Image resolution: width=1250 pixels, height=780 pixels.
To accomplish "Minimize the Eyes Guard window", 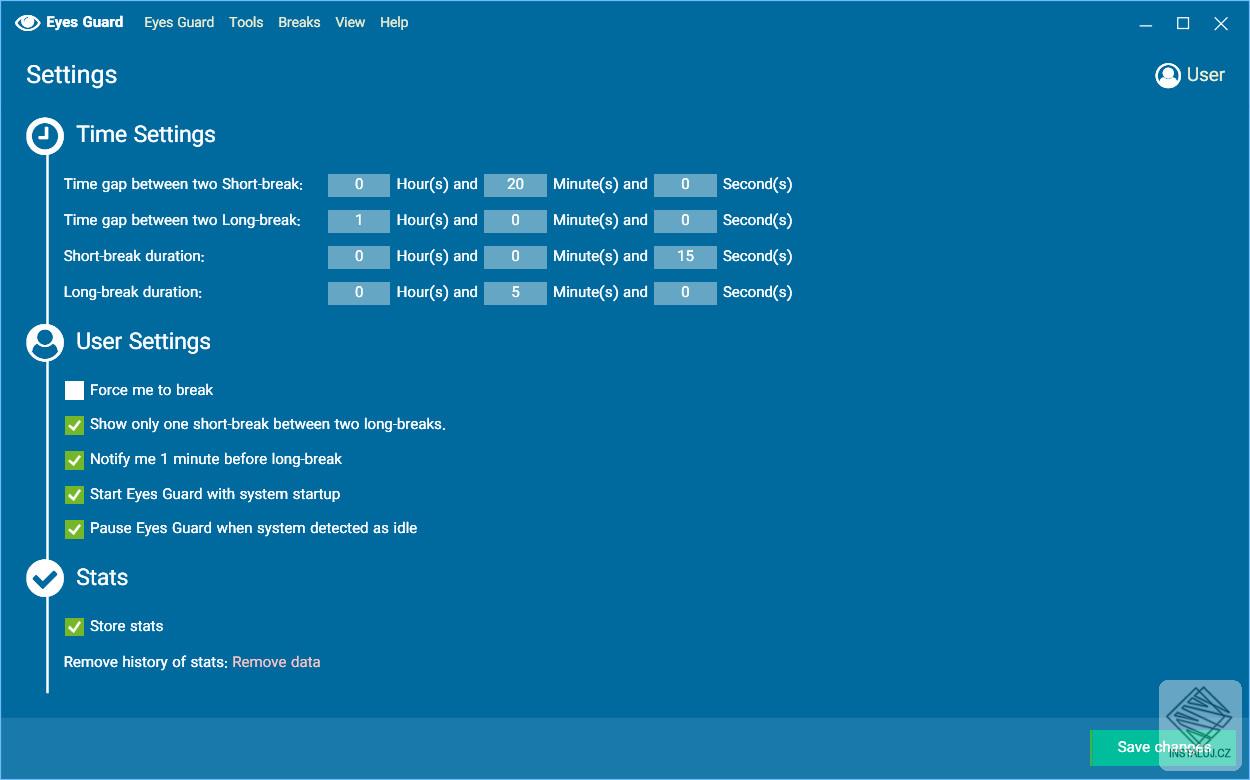I will point(1145,23).
